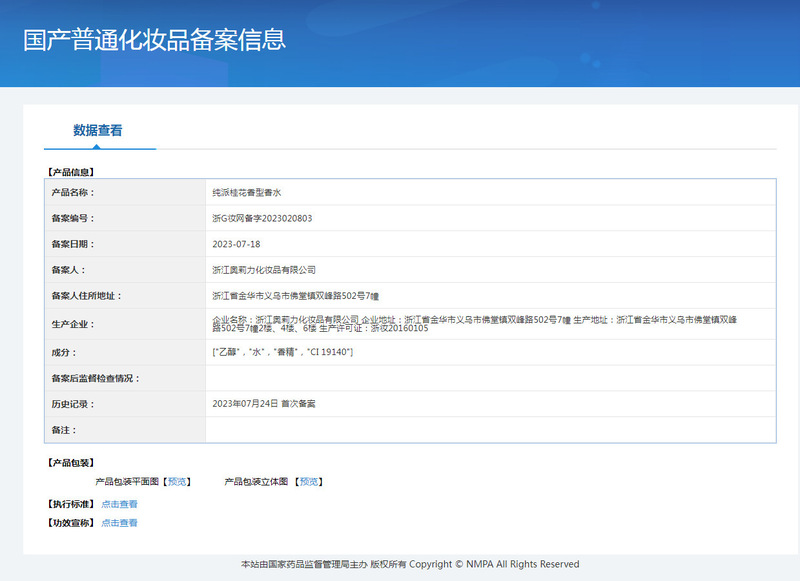The height and width of the screenshot is (581, 800).
Task: Select the 备案人 value 浙江奥莉力化妆品有限公司
Action: (x=264, y=270)
